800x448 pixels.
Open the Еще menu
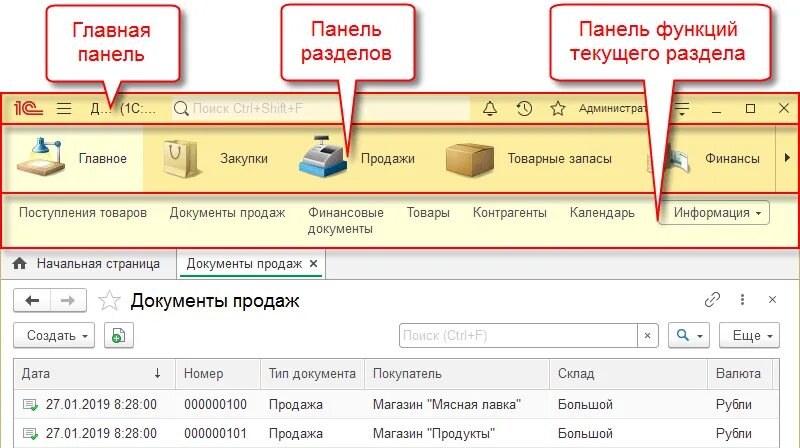coord(749,335)
